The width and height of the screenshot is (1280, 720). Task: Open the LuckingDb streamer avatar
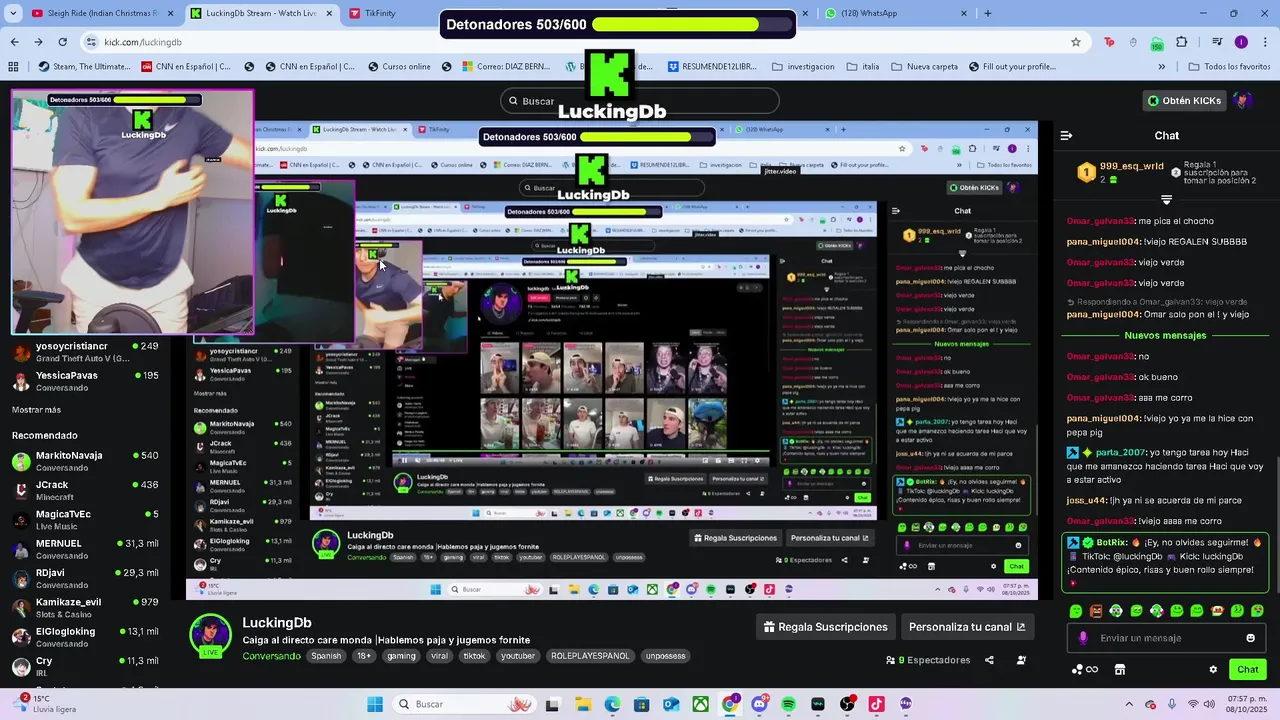pyautogui.click(x=211, y=635)
